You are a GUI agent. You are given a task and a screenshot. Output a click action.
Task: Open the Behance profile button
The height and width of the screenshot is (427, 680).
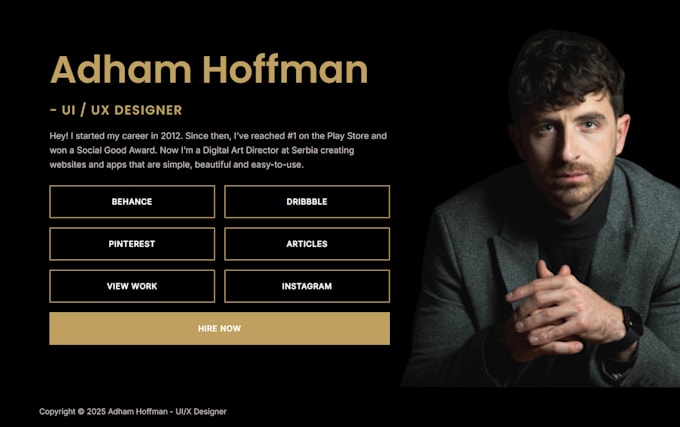(132, 202)
